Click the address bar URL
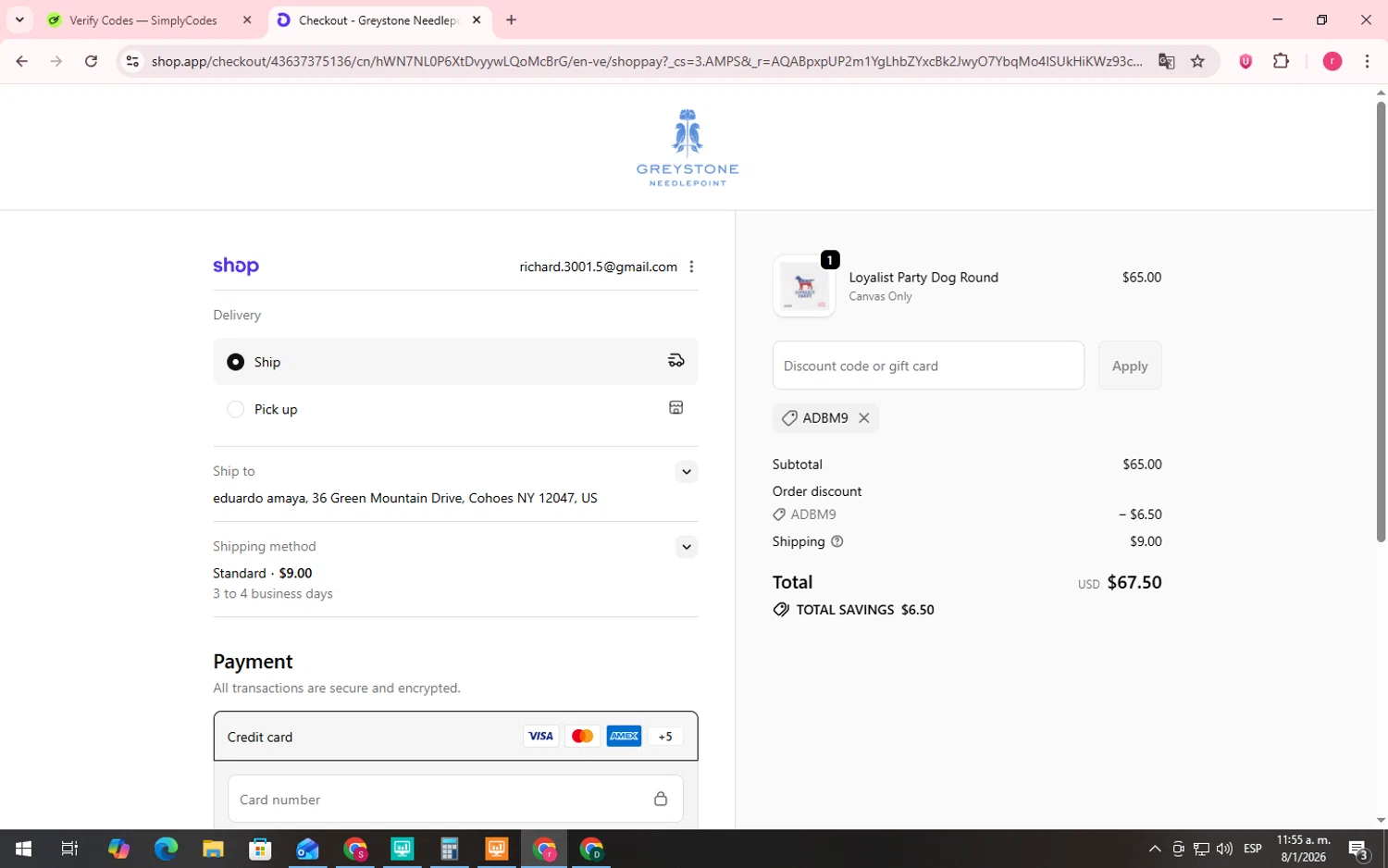 (647, 61)
